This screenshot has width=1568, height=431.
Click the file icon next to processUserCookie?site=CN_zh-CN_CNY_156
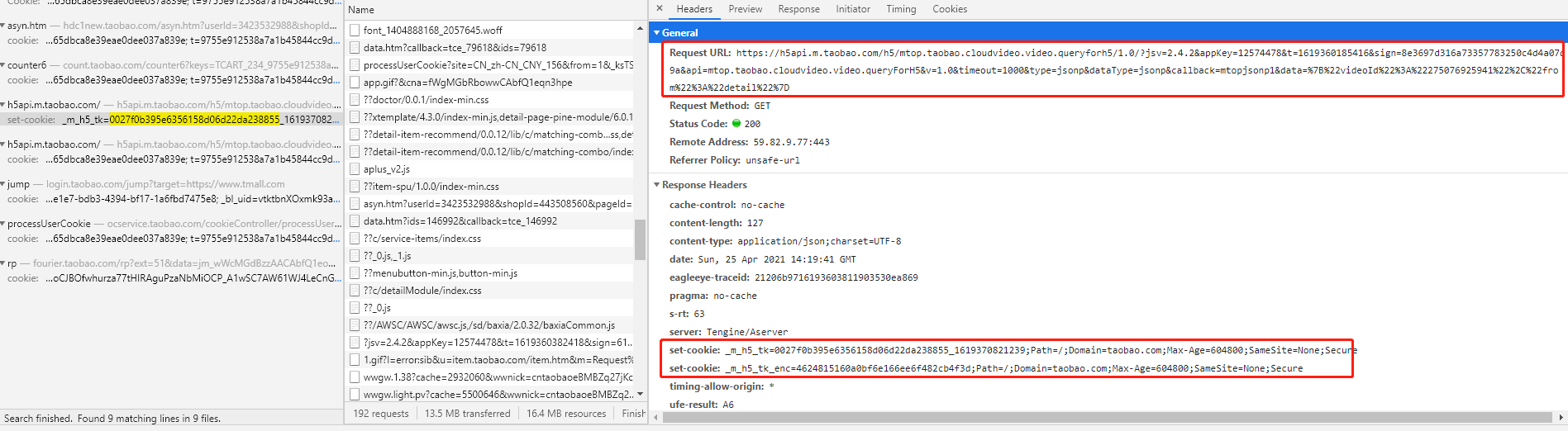pos(355,64)
